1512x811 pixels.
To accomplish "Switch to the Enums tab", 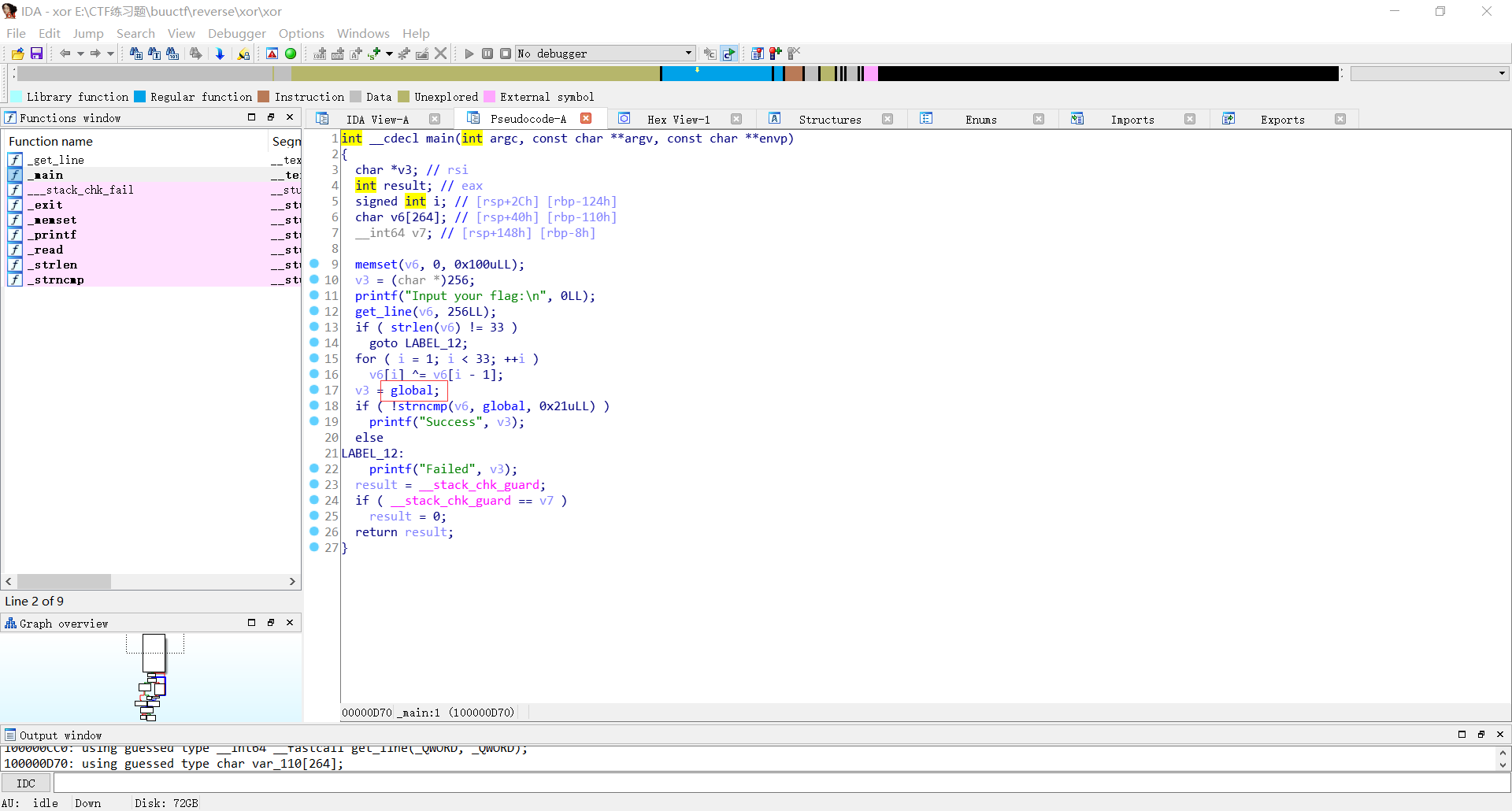I will pos(980,120).
